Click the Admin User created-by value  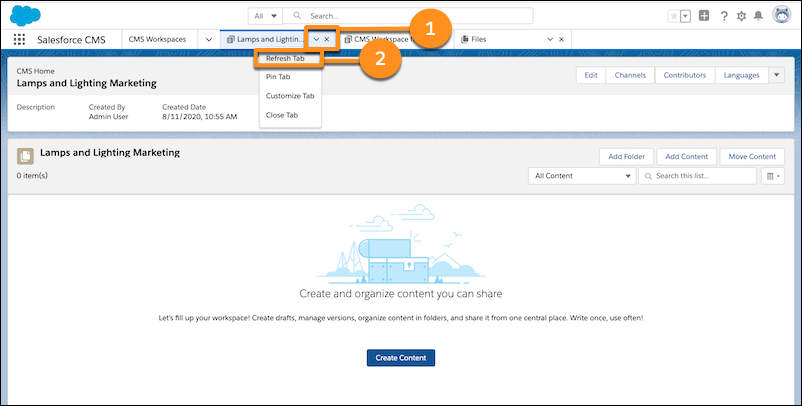pyautogui.click(x=108, y=117)
